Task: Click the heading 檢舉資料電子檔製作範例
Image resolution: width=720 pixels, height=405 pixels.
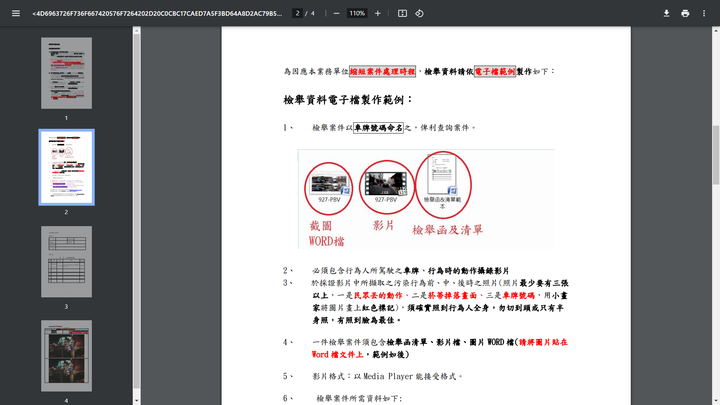Action: [x=348, y=100]
